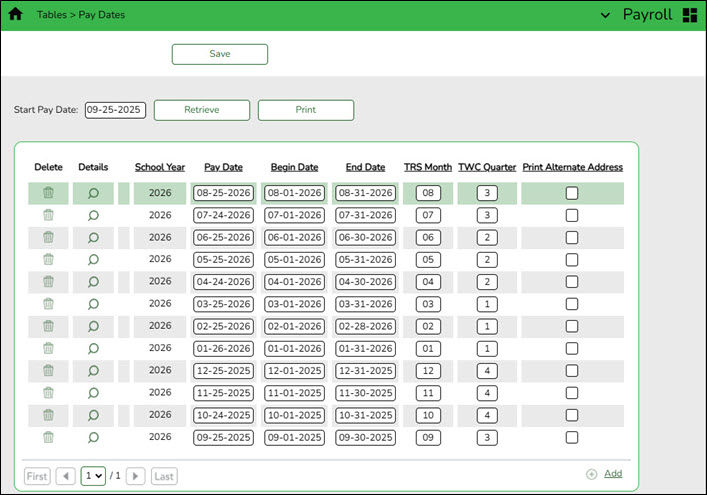
Task: Delete the 07-24-2026 pay date row
Action: point(48,215)
